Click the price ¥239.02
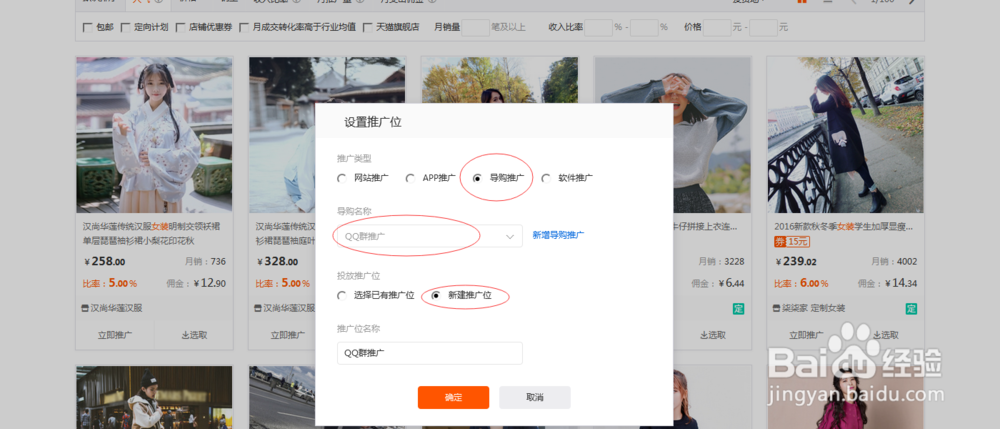1000x429 pixels. [x=796, y=261]
